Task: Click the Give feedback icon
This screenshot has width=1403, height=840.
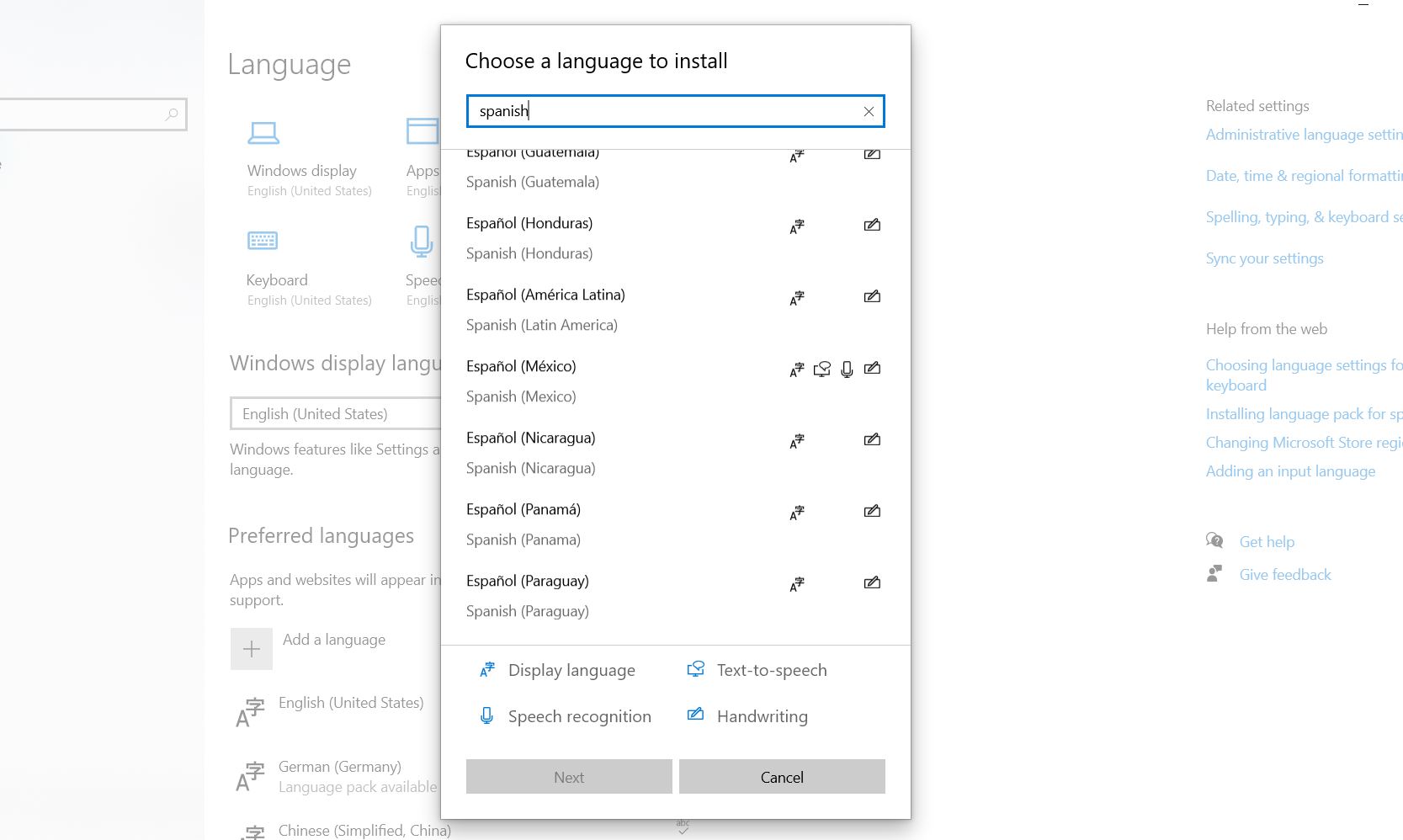Action: coord(1214,573)
